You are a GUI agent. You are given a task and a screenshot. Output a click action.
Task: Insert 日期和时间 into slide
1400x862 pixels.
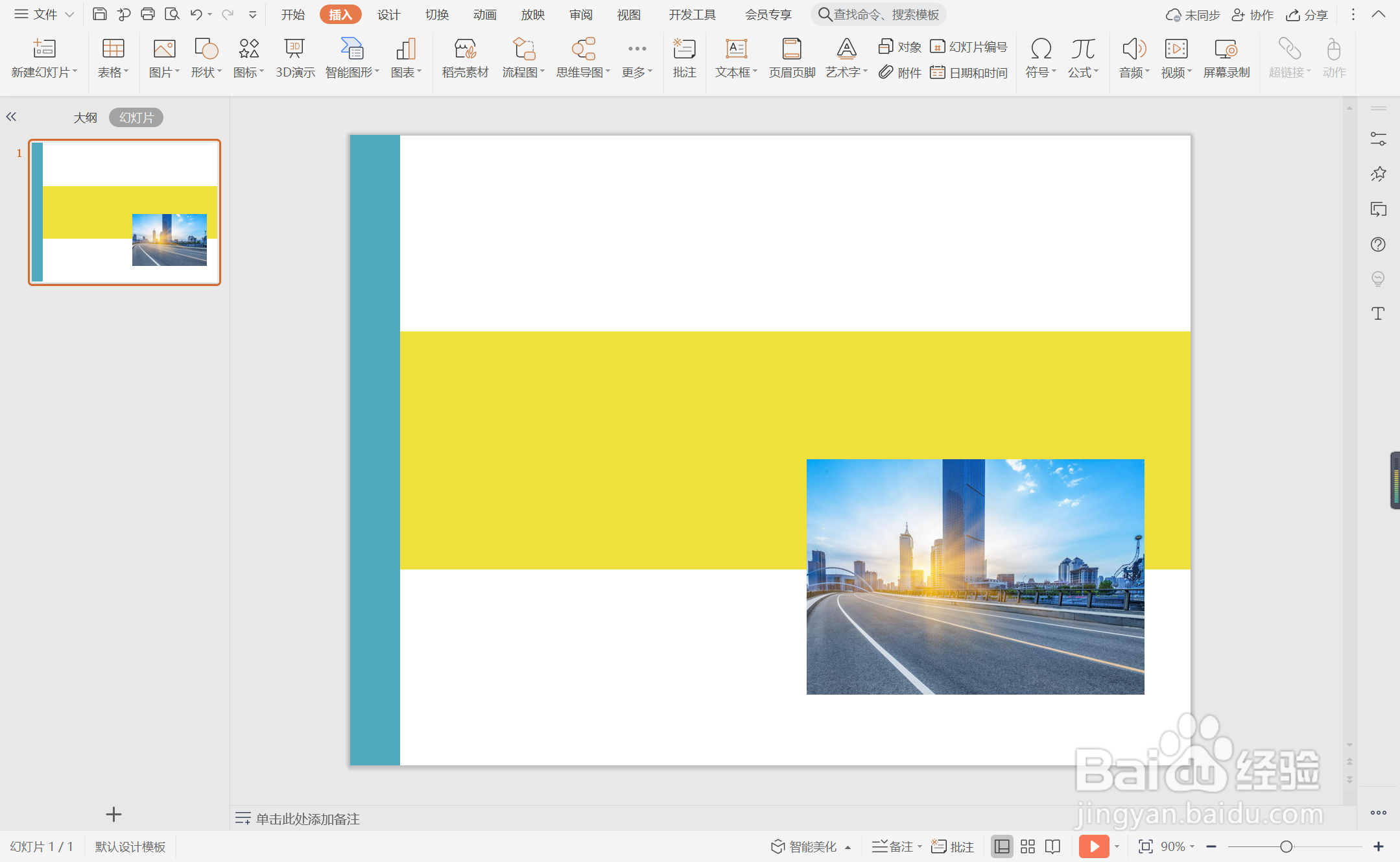tap(969, 73)
